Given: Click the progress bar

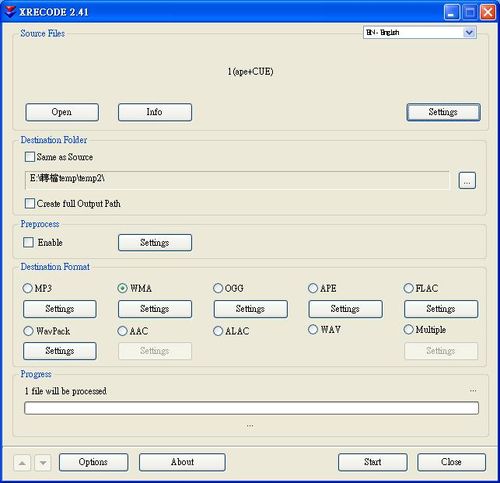Looking at the screenshot, I should point(251,408).
